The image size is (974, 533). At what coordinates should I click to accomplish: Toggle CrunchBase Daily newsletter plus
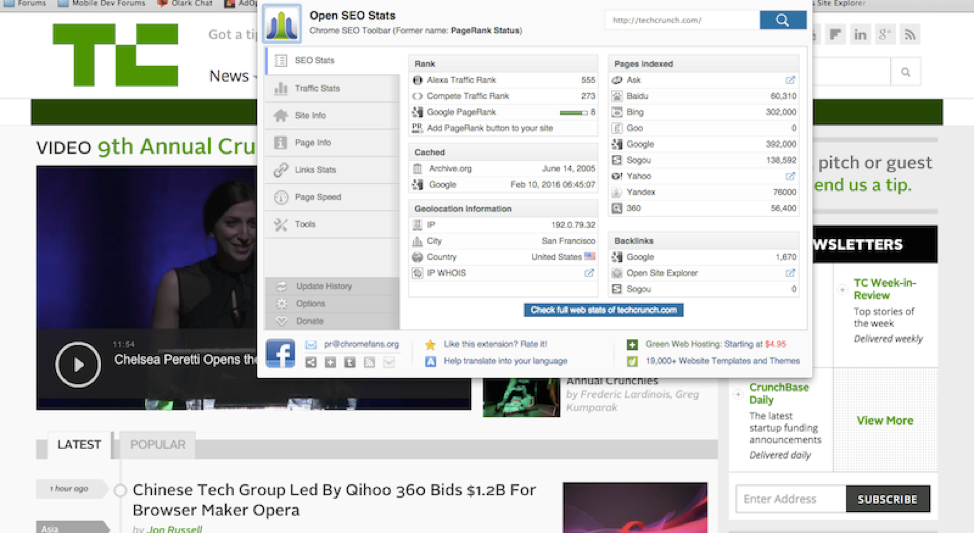pos(738,394)
